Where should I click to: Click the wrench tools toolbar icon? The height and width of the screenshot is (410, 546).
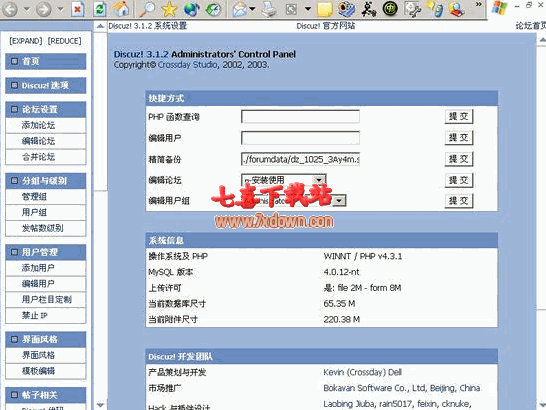click(x=412, y=9)
